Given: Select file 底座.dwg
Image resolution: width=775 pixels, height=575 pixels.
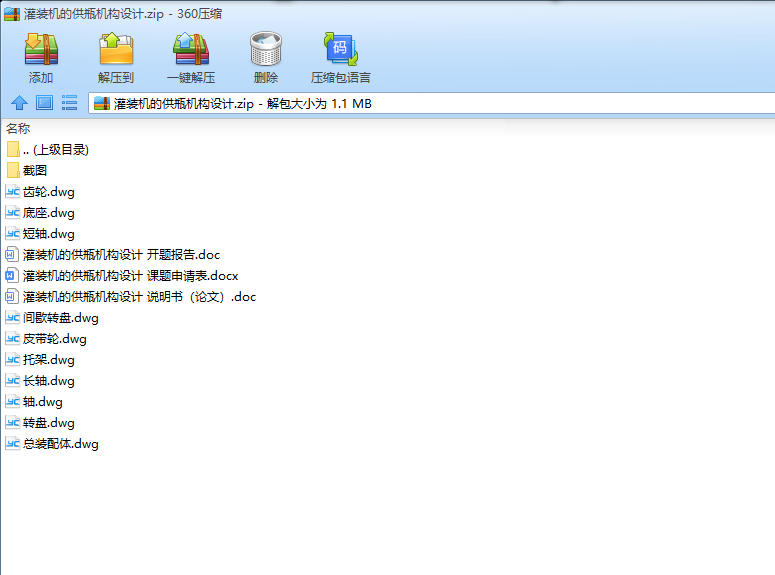Looking at the screenshot, I should (x=40, y=213).
